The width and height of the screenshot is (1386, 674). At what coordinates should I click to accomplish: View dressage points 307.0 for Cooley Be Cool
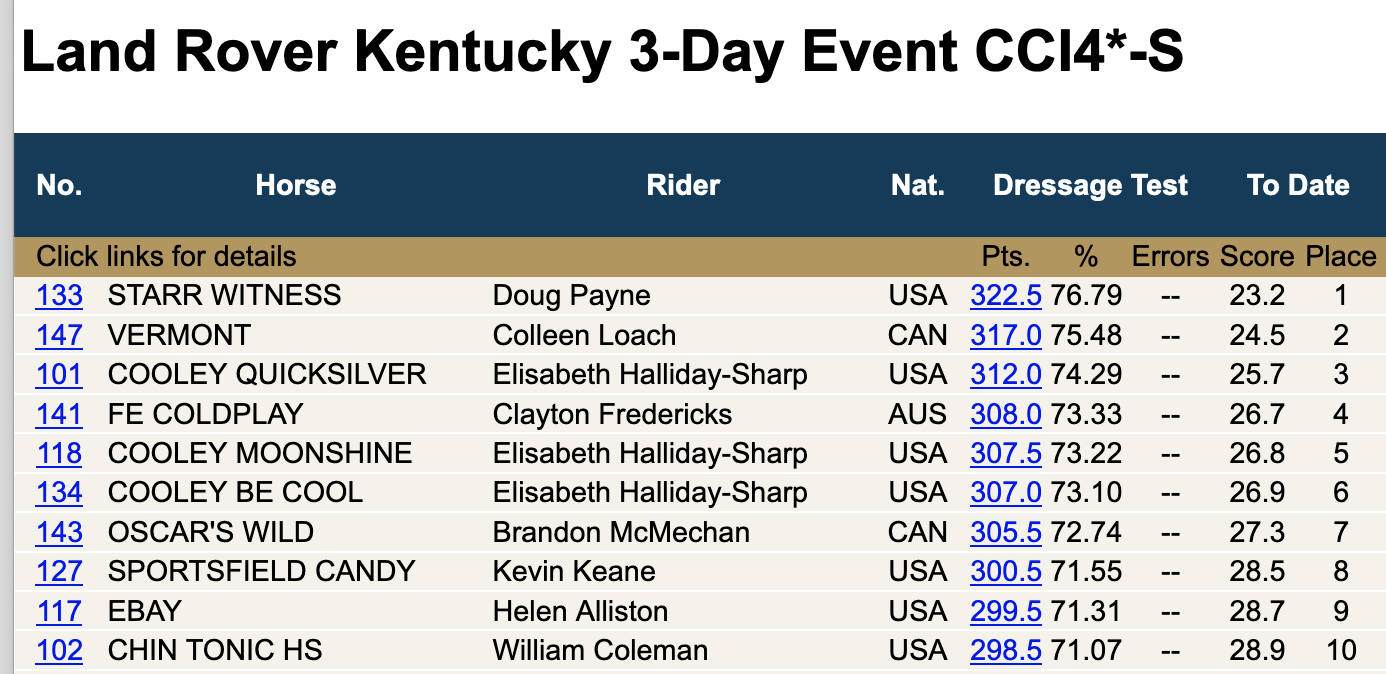point(1006,493)
